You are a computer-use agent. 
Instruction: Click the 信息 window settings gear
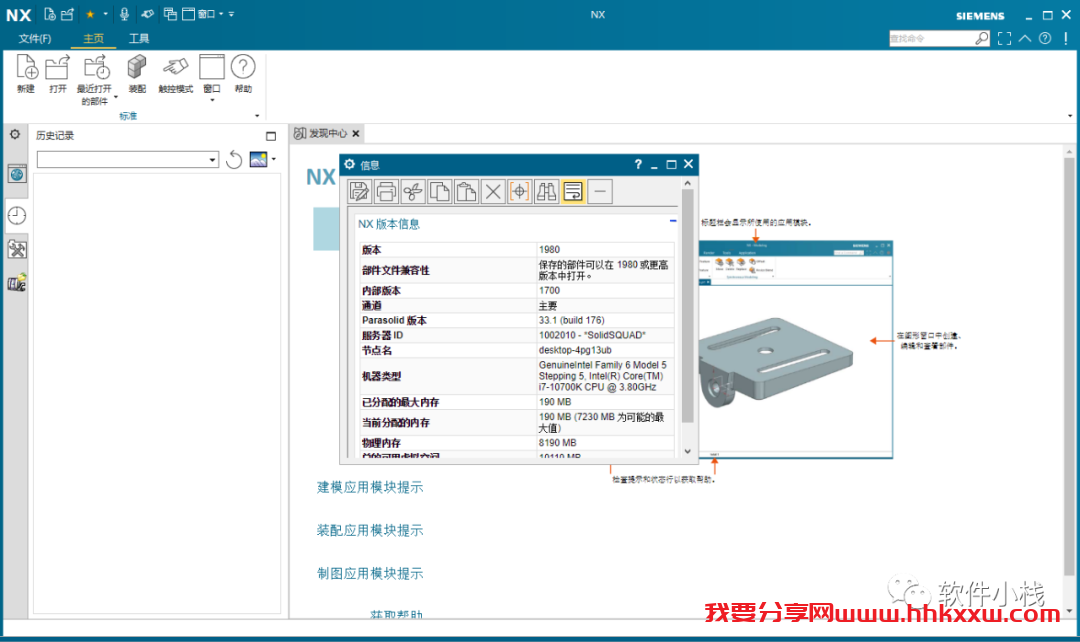350,164
